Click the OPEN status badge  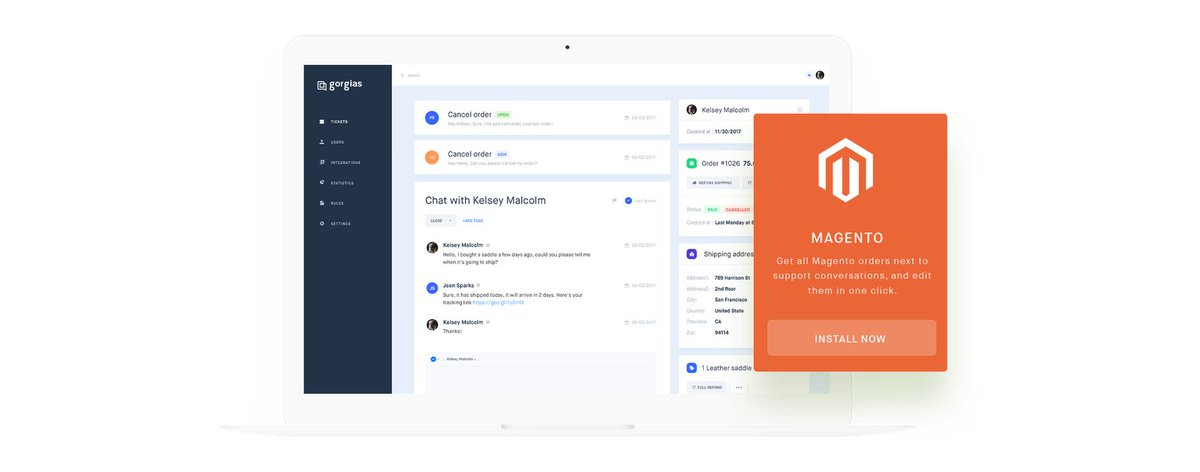click(x=503, y=115)
